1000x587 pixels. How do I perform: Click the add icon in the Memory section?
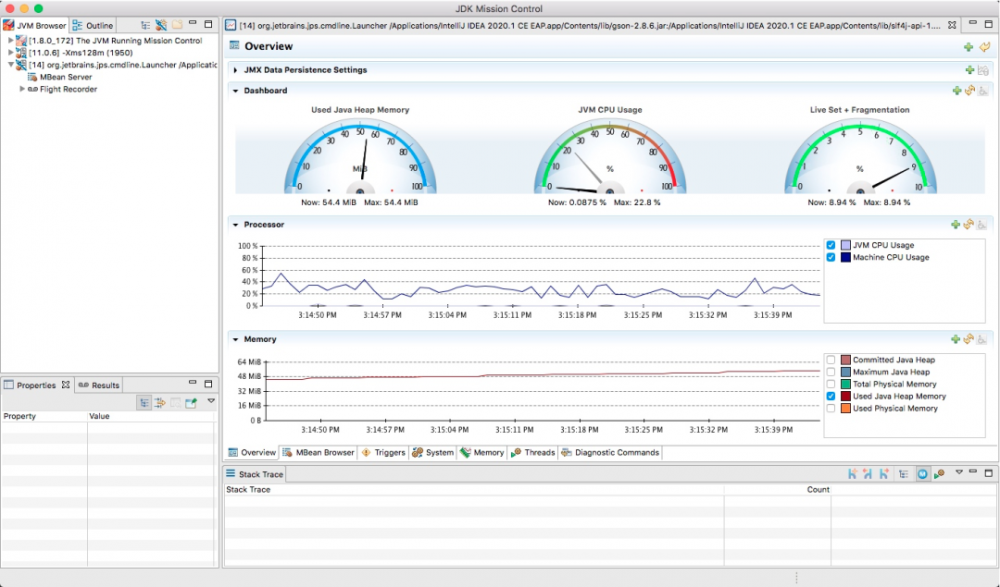[x=956, y=339]
